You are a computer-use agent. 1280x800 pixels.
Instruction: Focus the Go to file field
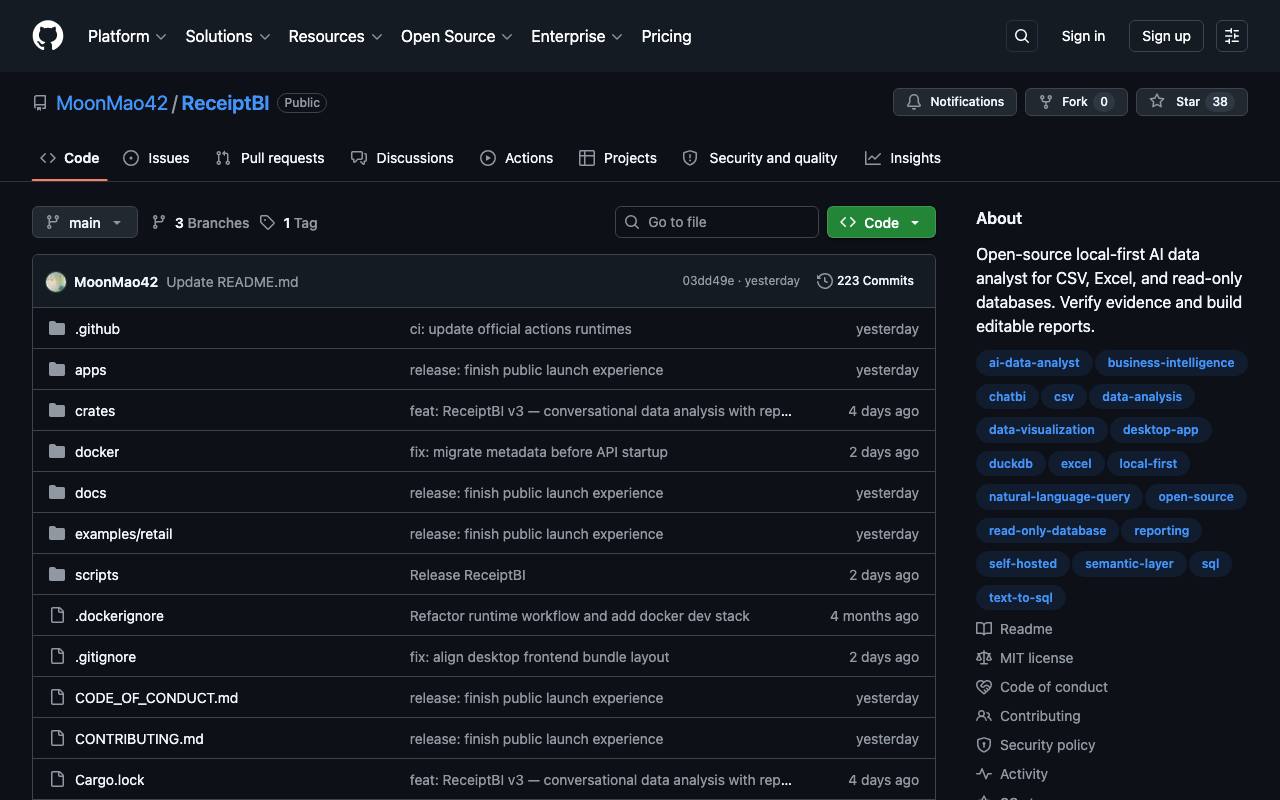tap(717, 222)
